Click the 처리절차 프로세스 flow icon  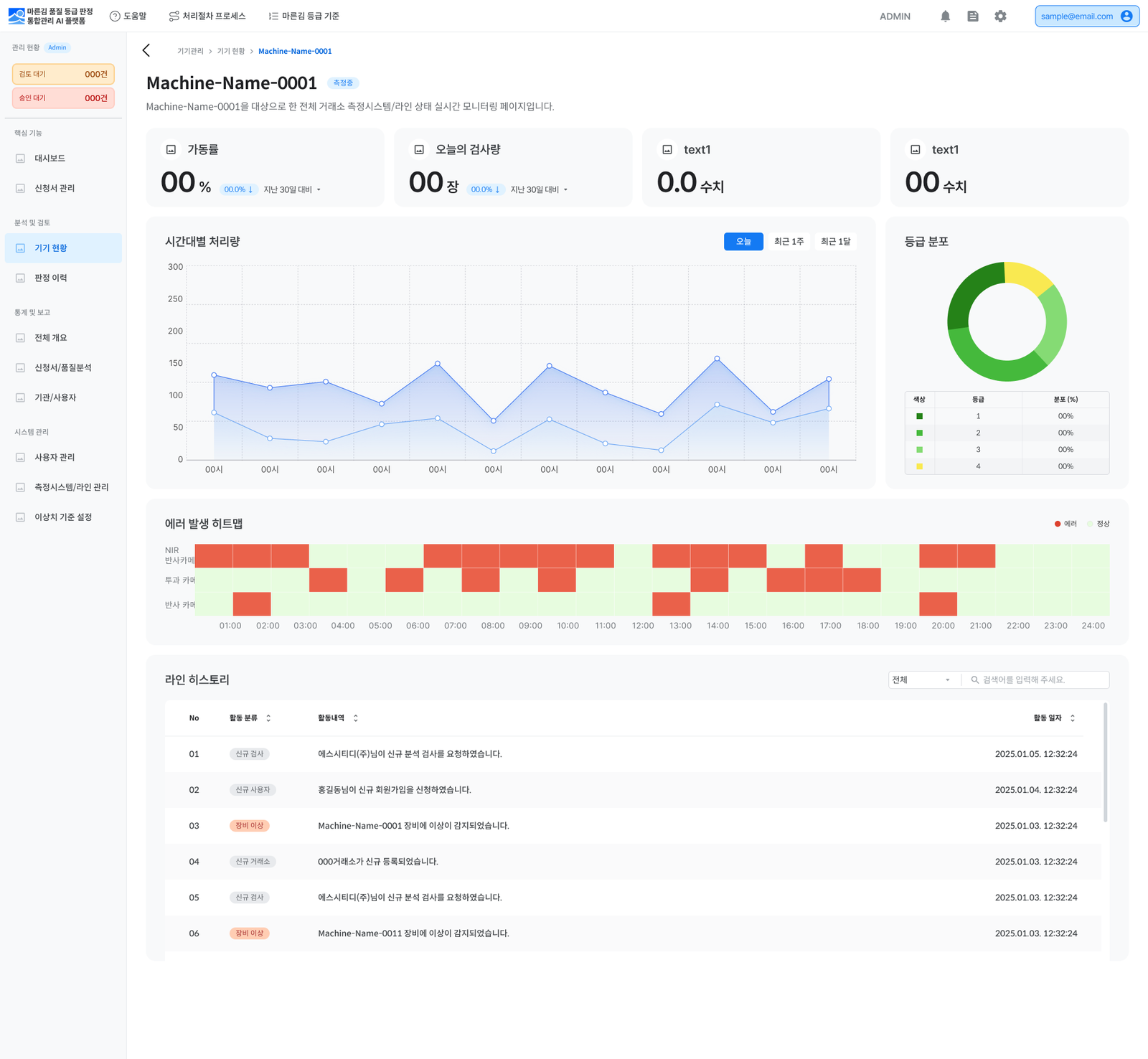pyautogui.click(x=174, y=16)
